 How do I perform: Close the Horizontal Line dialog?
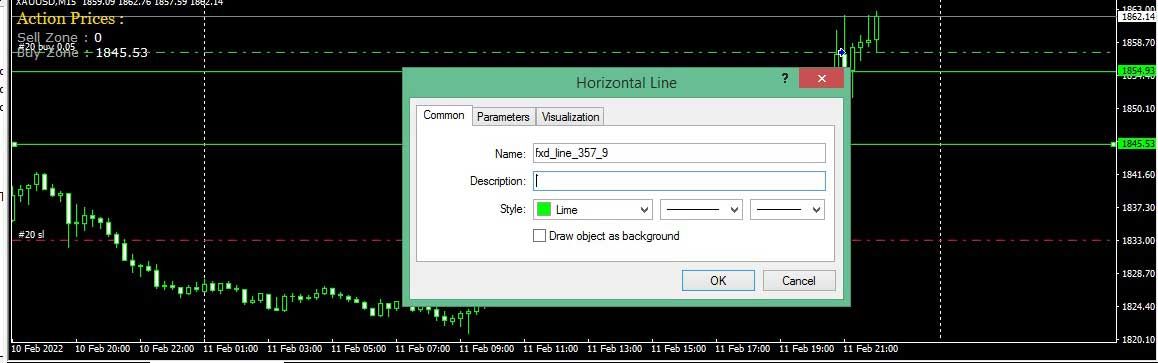[x=821, y=78]
